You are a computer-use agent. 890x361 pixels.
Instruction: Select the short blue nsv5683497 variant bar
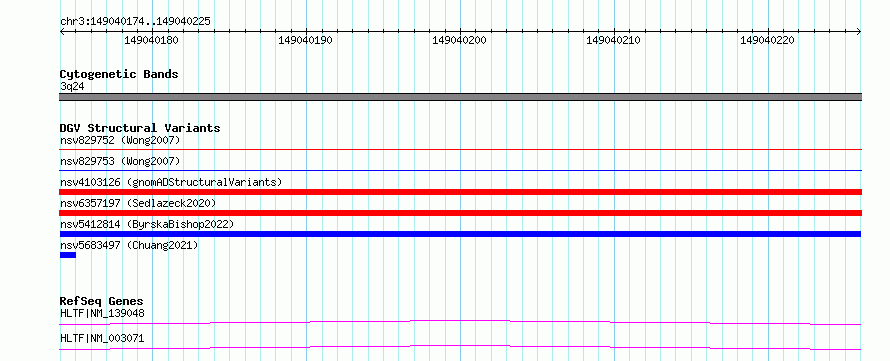tap(68, 255)
